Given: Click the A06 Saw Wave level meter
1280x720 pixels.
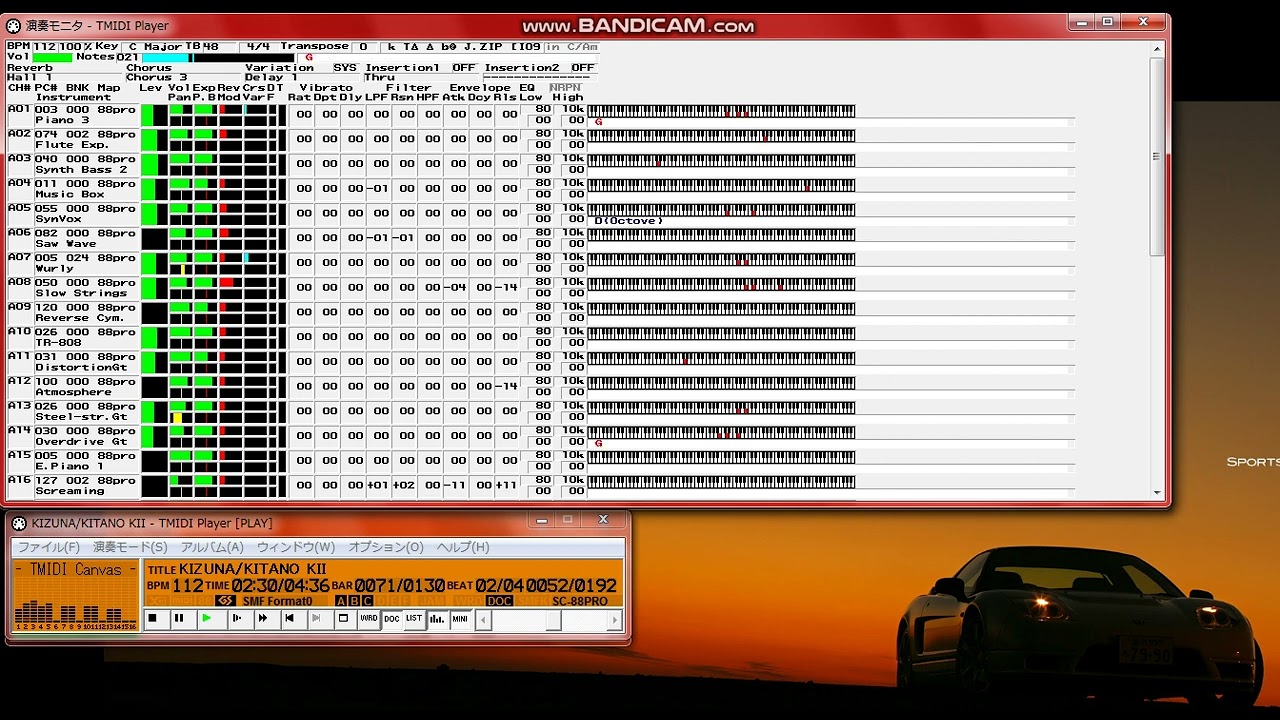Looking at the screenshot, I should 154,239.
